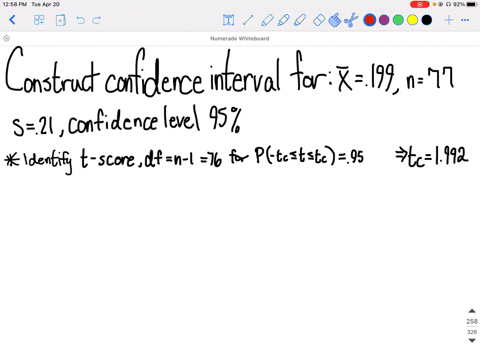Choose the straight line tool
The image size is (480, 360).
248,20
